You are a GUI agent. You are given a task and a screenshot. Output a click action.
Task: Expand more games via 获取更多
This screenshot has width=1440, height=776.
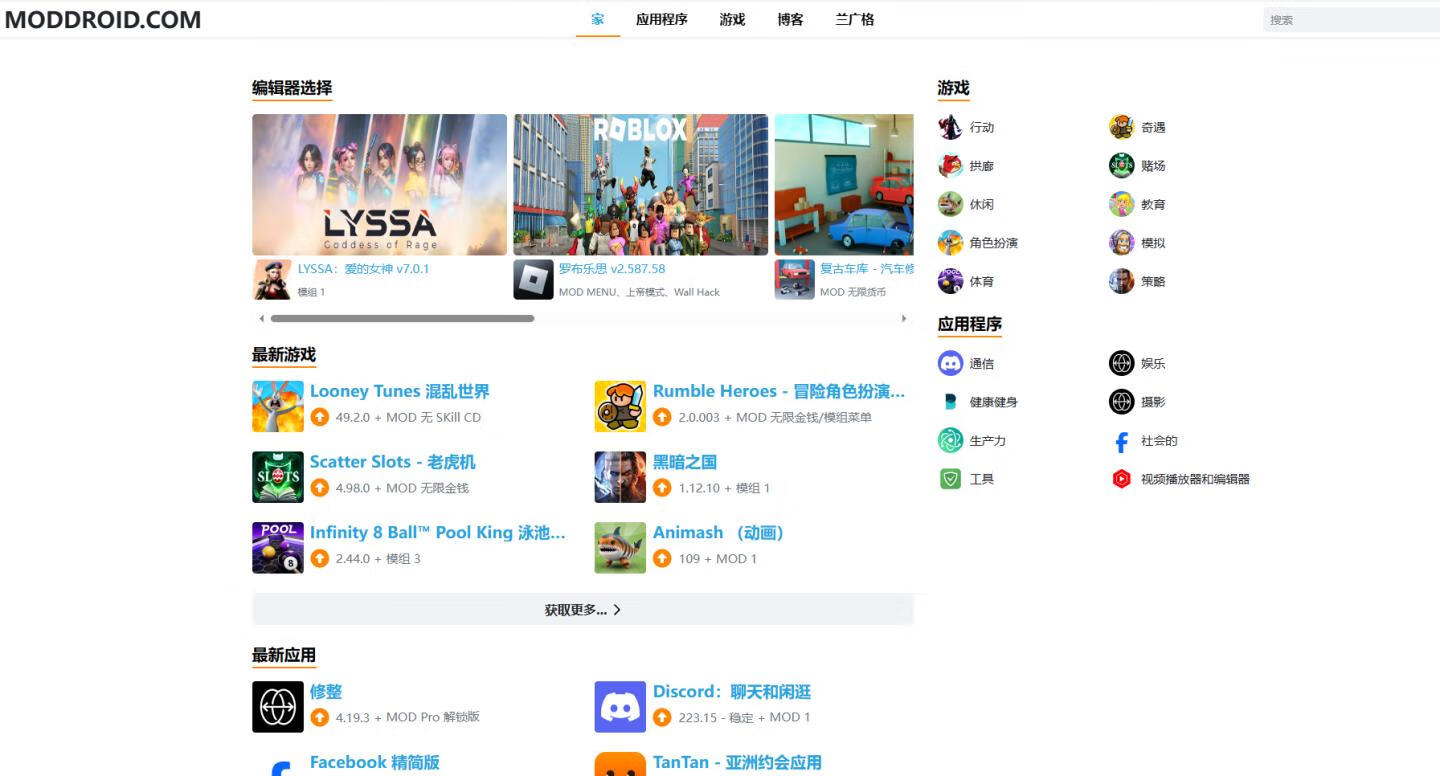coord(582,609)
